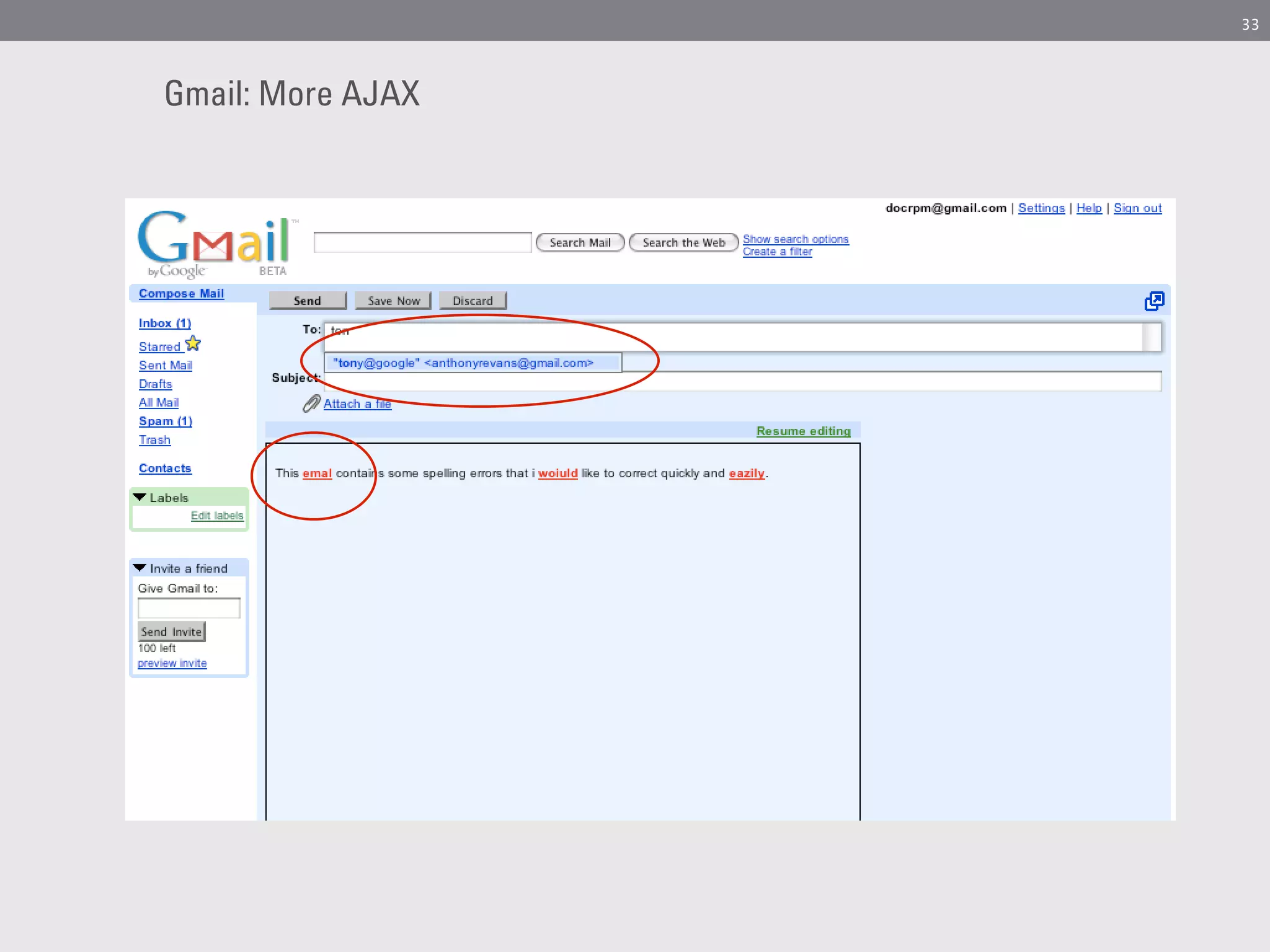Screen dimensions: 1270x952
Task: Click misspelled word emal
Action: [x=317, y=474]
